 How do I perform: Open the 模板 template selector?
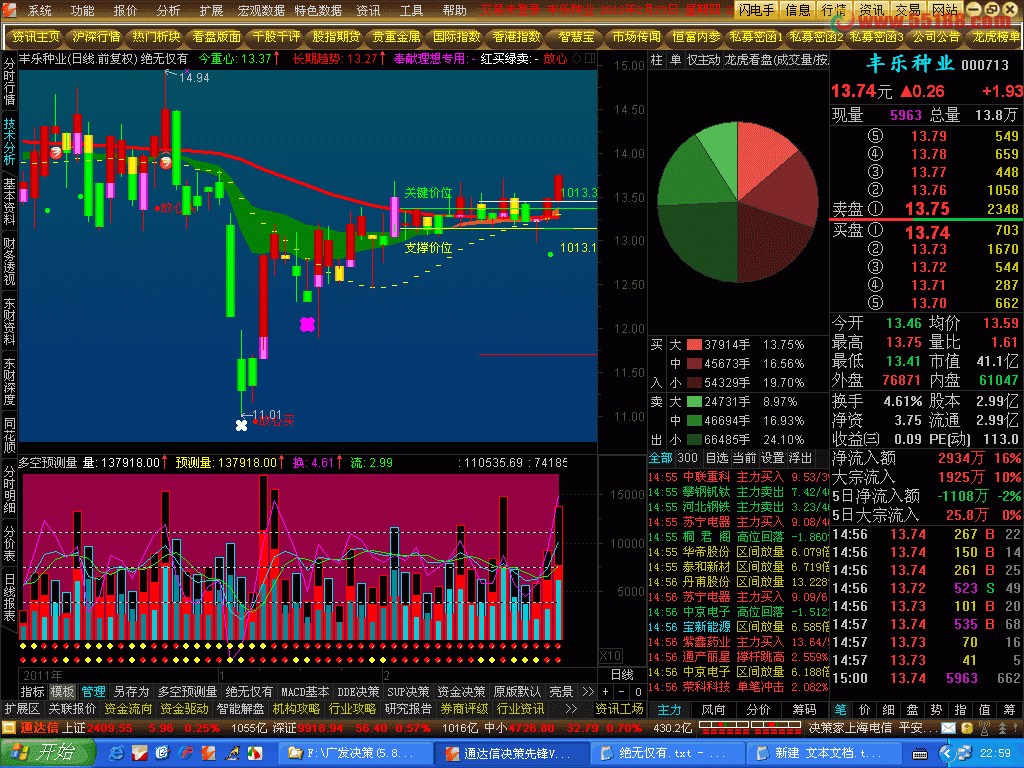[63, 692]
